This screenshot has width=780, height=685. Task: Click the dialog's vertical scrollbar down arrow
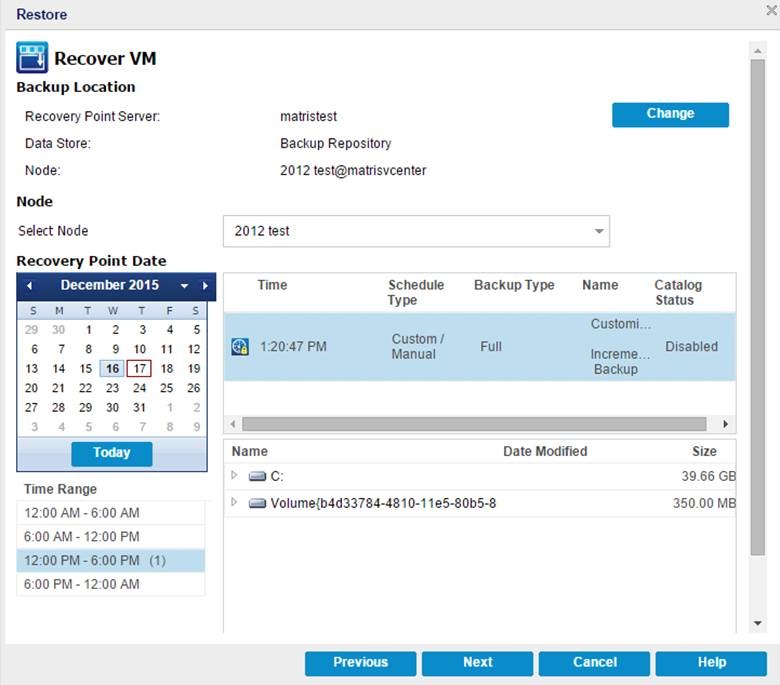[x=758, y=623]
